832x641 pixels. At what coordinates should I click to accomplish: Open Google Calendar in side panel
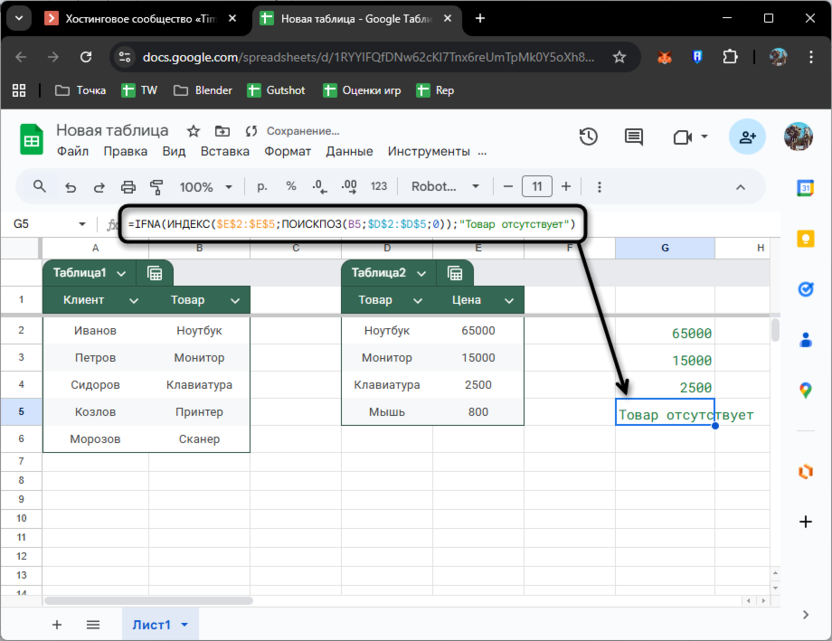coord(806,188)
